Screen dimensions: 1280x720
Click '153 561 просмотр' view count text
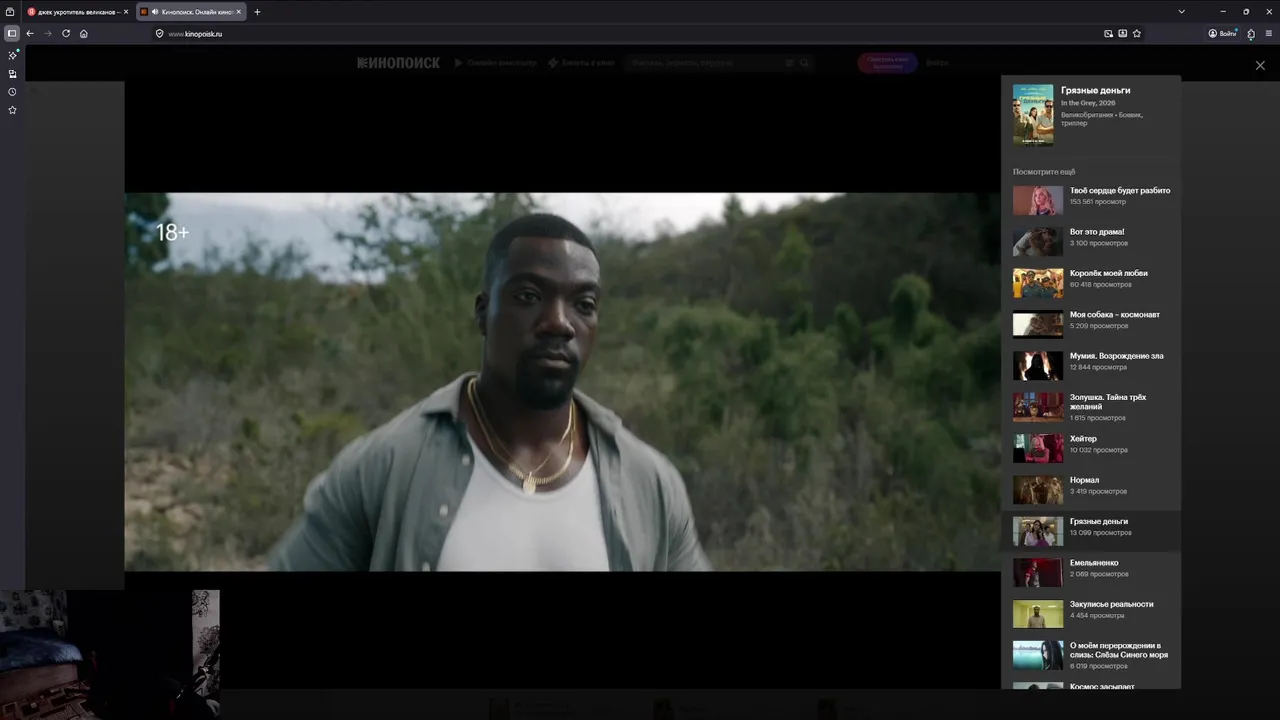pos(1098,202)
